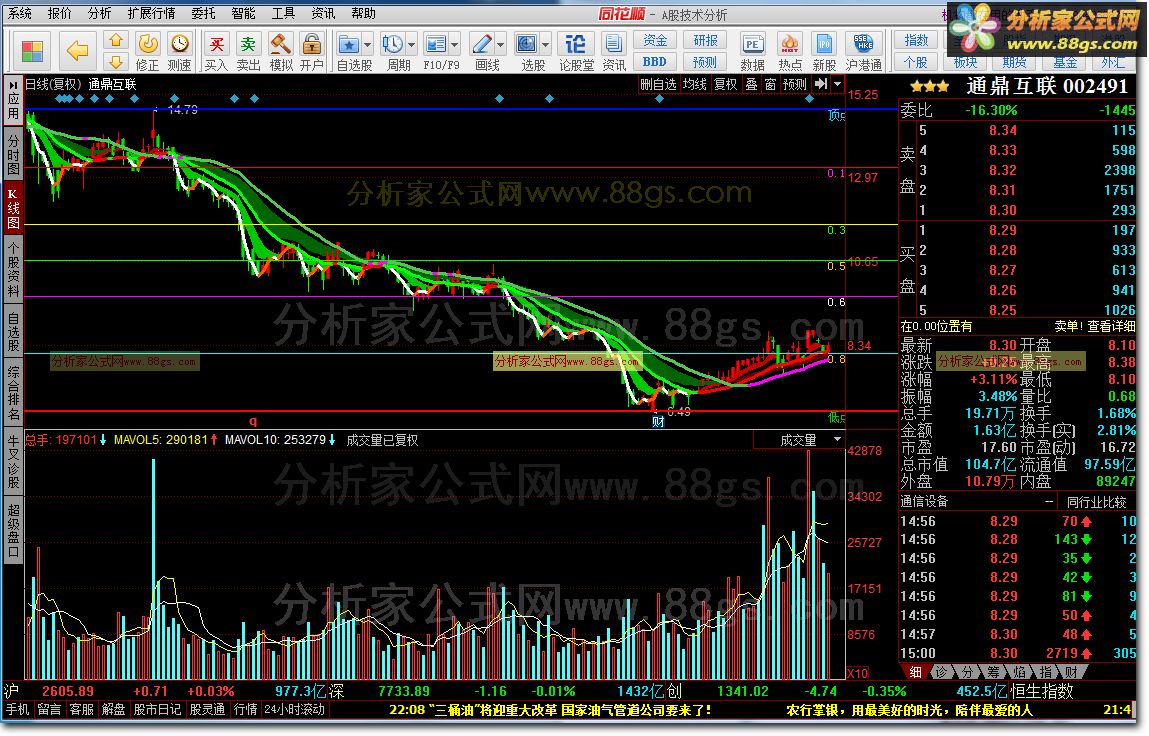Click the 个股 button
The height and width of the screenshot is (736, 1149).
pyautogui.click(x=916, y=62)
